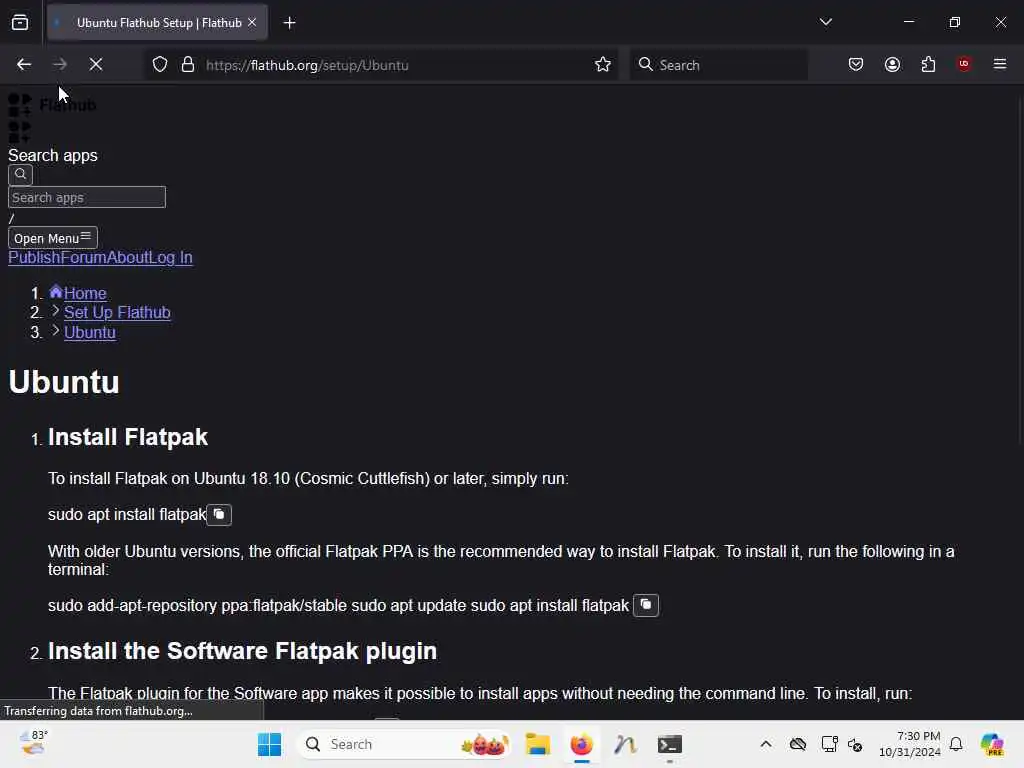Image resolution: width=1024 pixels, height=768 pixels.
Task: Open the Firefox account icon
Action: click(x=892, y=65)
